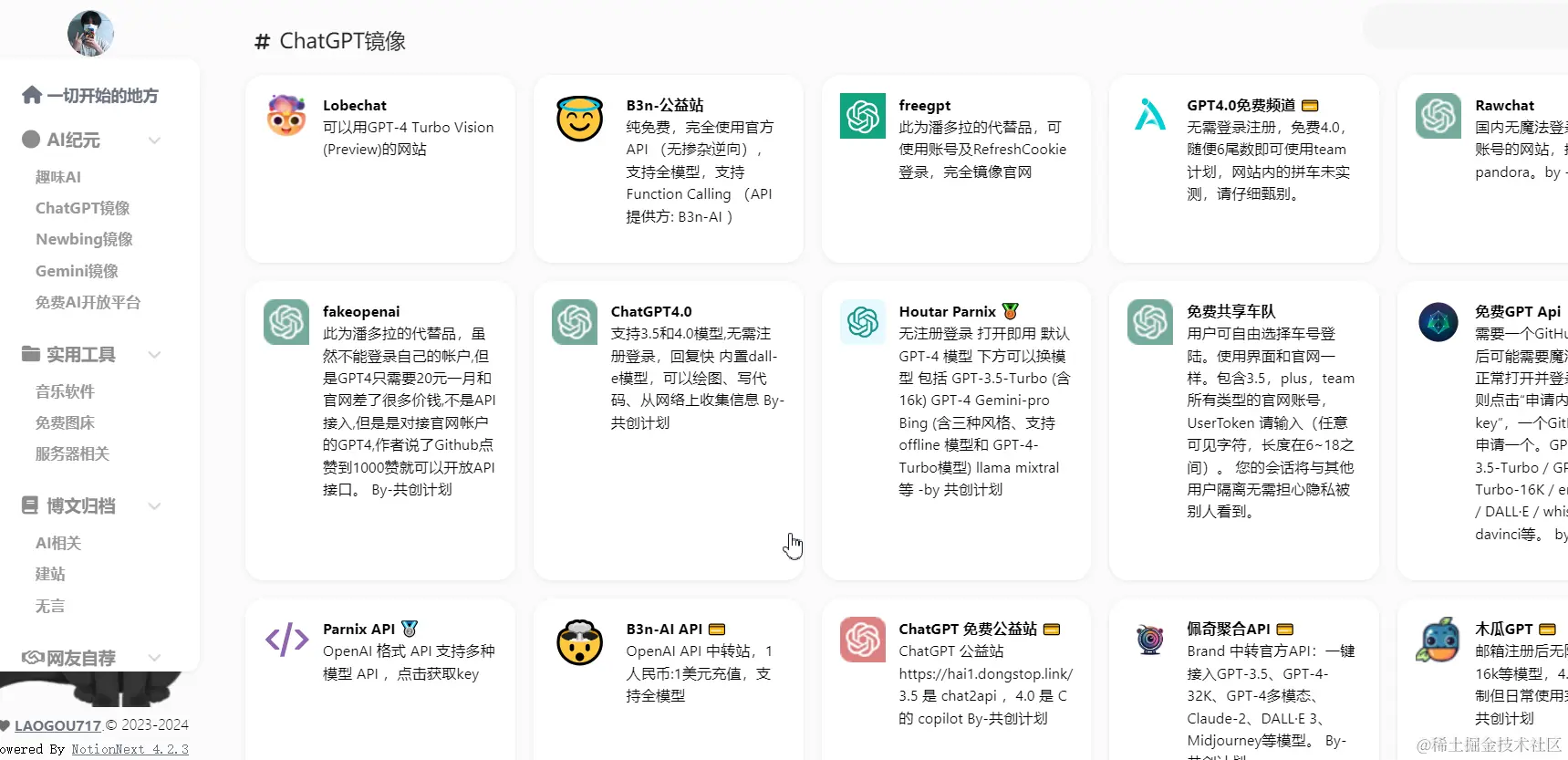Screen dimensions: 1568x760
Task: Open the B3n-AI API card title
Action: 664,630
